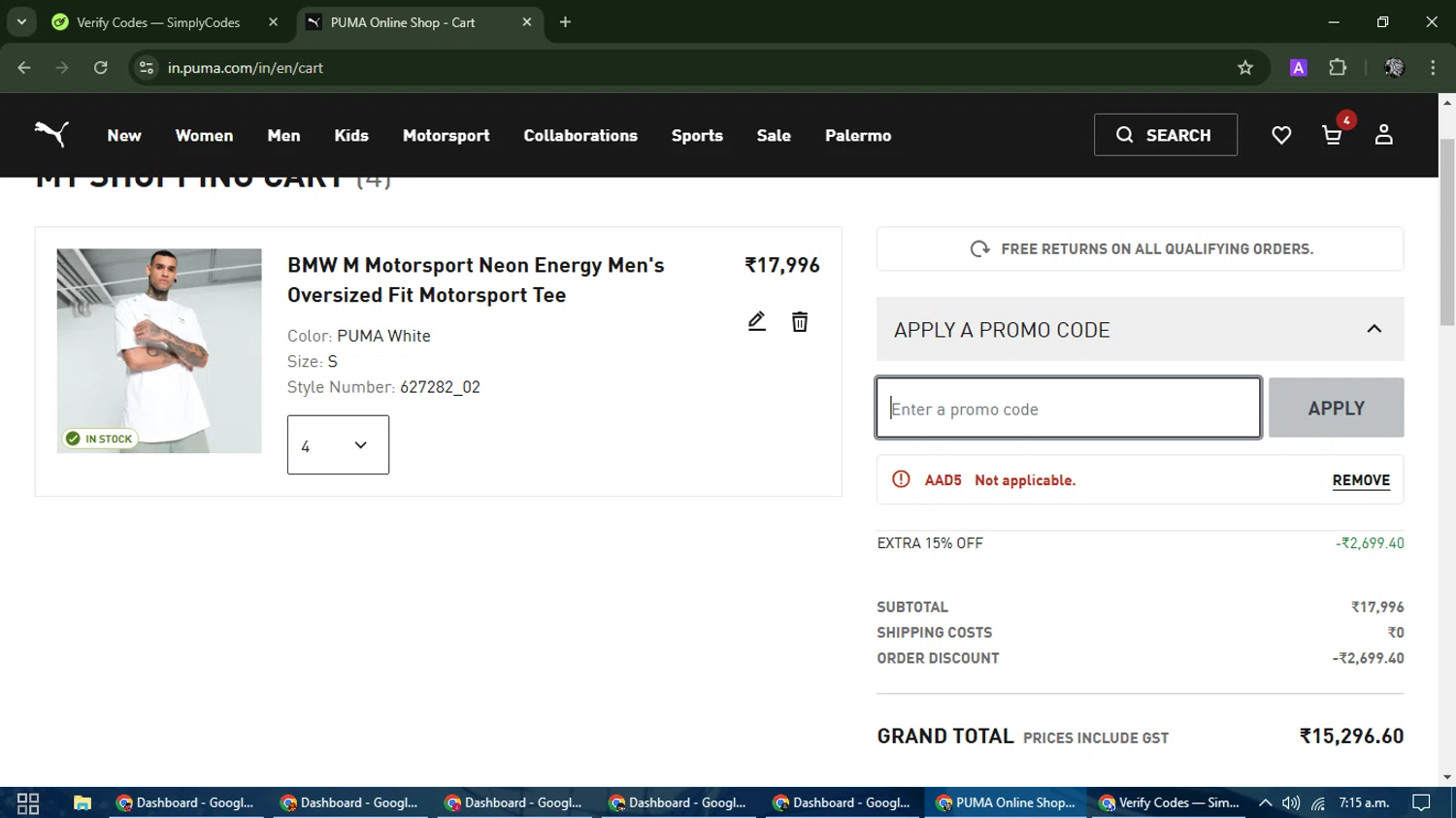Viewport: 1456px width, 818px height.
Task: Click the taskbar clock 7:15 a.m.
Action: [x=1364, y=802]
